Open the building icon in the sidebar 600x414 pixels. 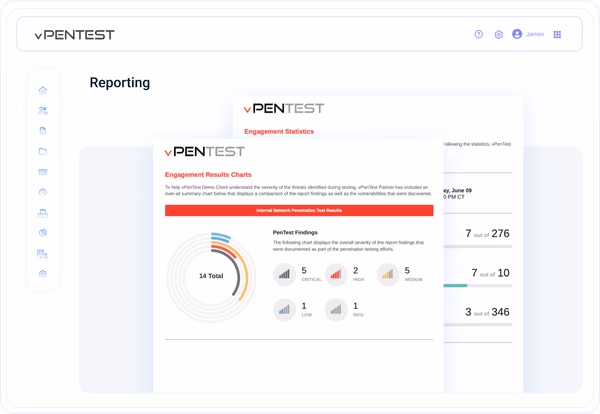pyautogui.click(x=43, y=254)
